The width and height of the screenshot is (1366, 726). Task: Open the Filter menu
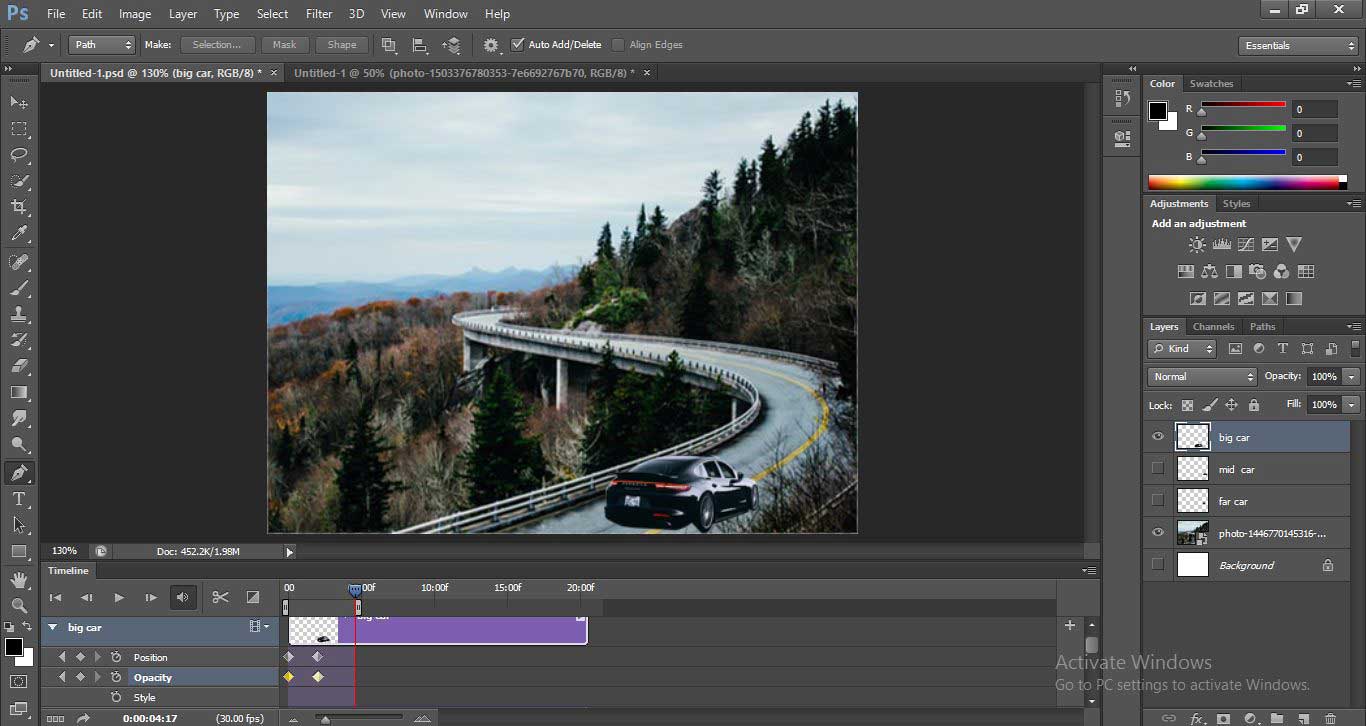(x=319, y=14)
